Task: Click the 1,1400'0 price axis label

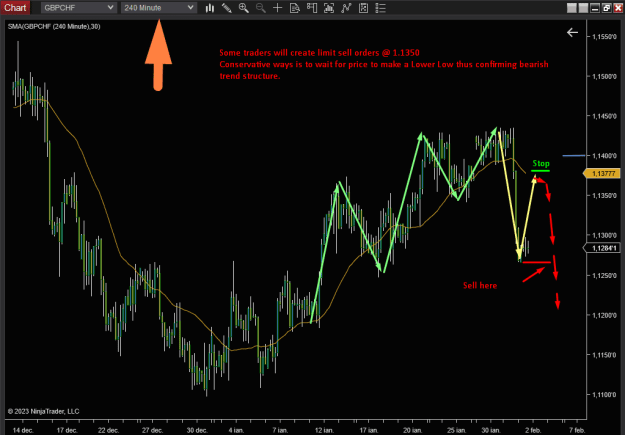Action: (x=604, y=156)
